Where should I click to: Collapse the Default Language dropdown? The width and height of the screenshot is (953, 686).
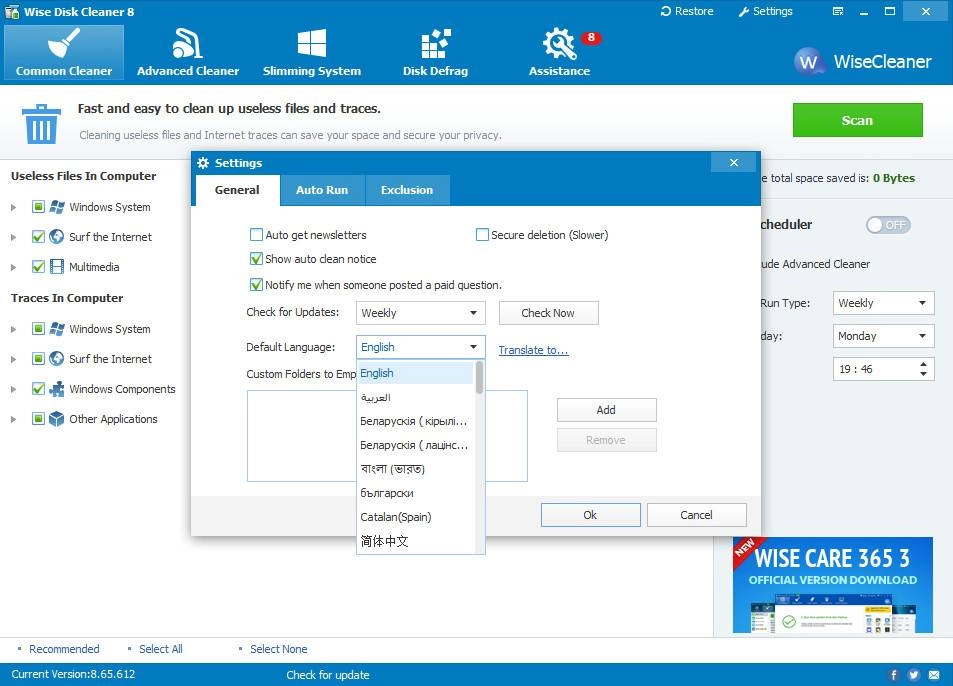[x=421, y=347]
